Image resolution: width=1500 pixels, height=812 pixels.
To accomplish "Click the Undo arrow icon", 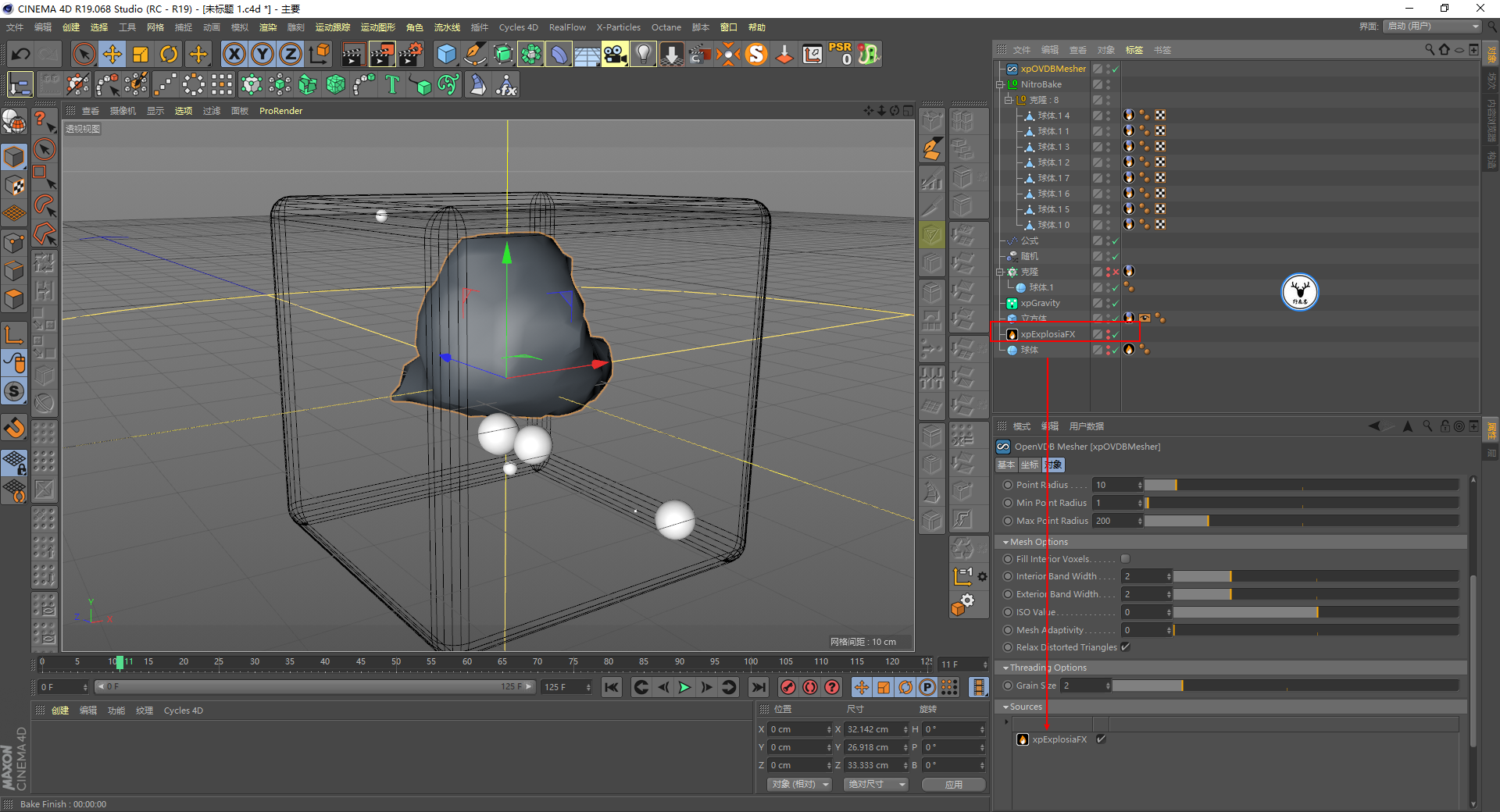I will 21,54.
